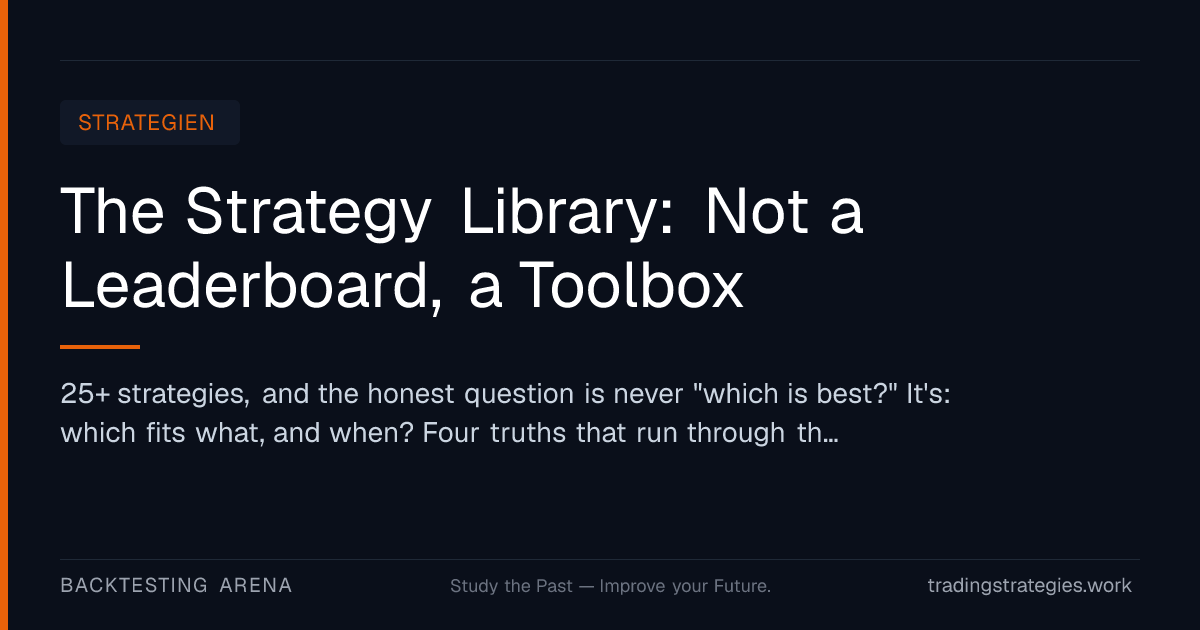
Task: Click the description line starting '25+ strategies'
Action: click(x=505, y=394)
